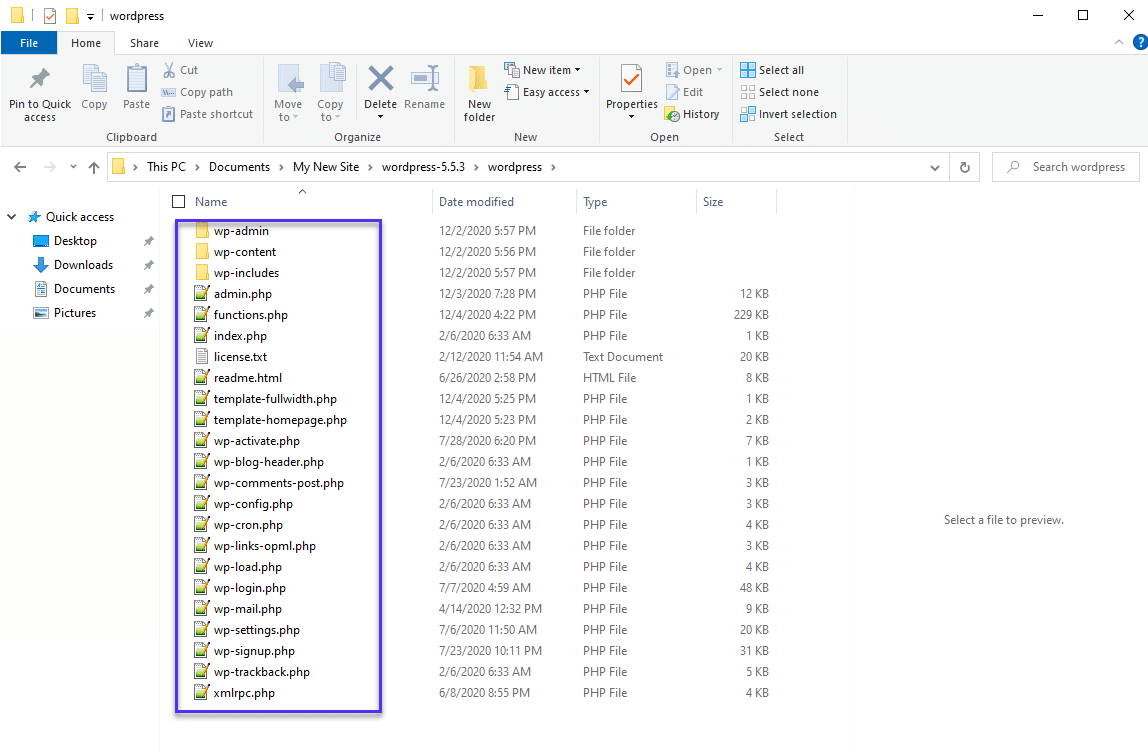The width and height of the screenshot is (1148, 752).
Task: Click the refresh icon near the address bar
Action: click(x=964, y=166)
